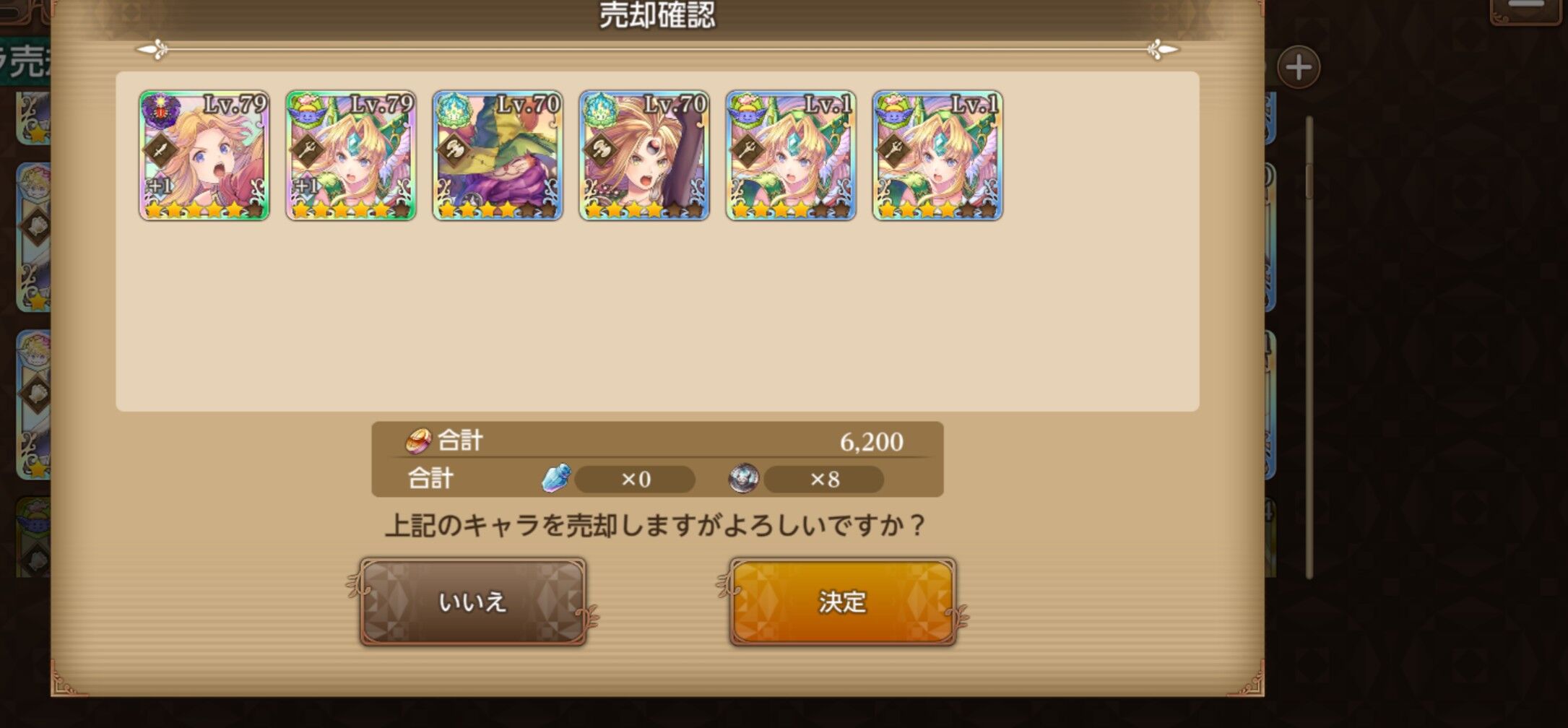Viewport: 1568px width, 728px height.
Task: Select the first Lv.79 pink-haired character card
Action: pos(204,155)
